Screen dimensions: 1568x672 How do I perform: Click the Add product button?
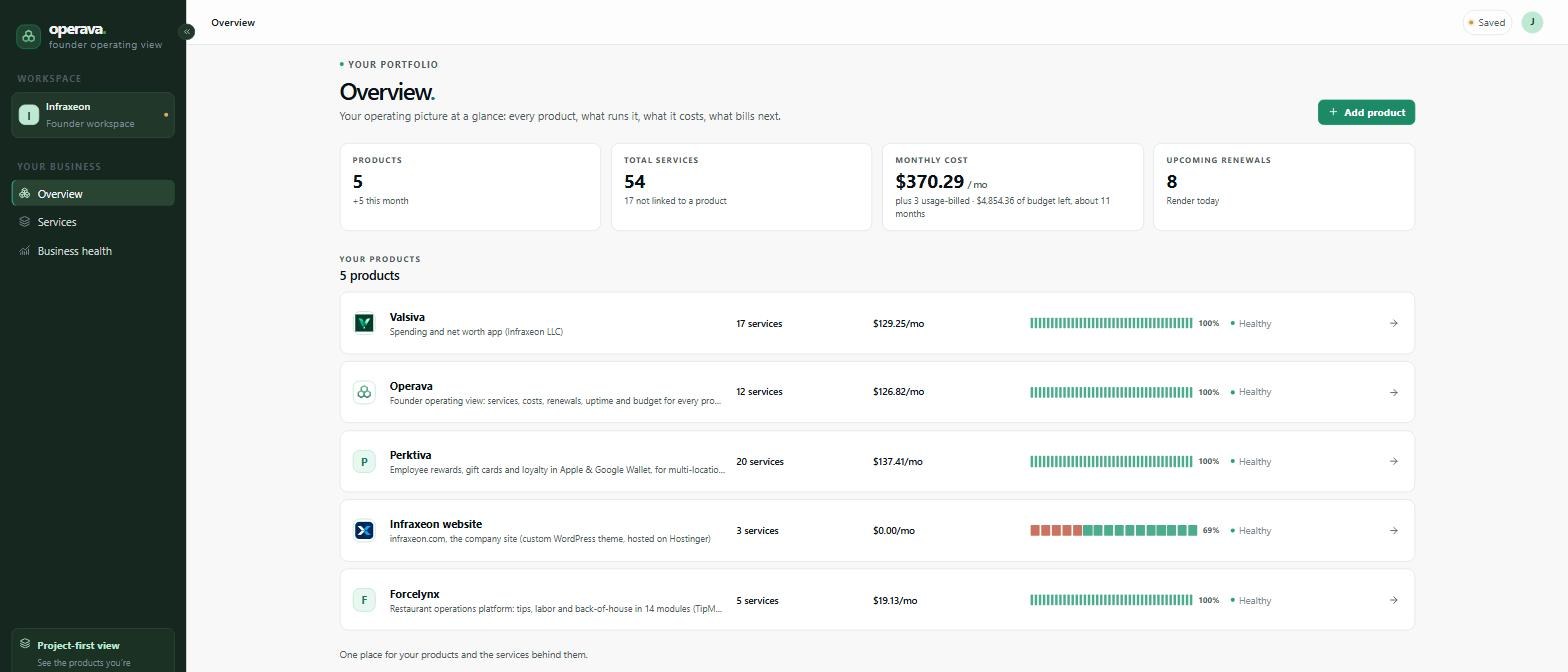pyautogui.click(x=1366, y=112)
